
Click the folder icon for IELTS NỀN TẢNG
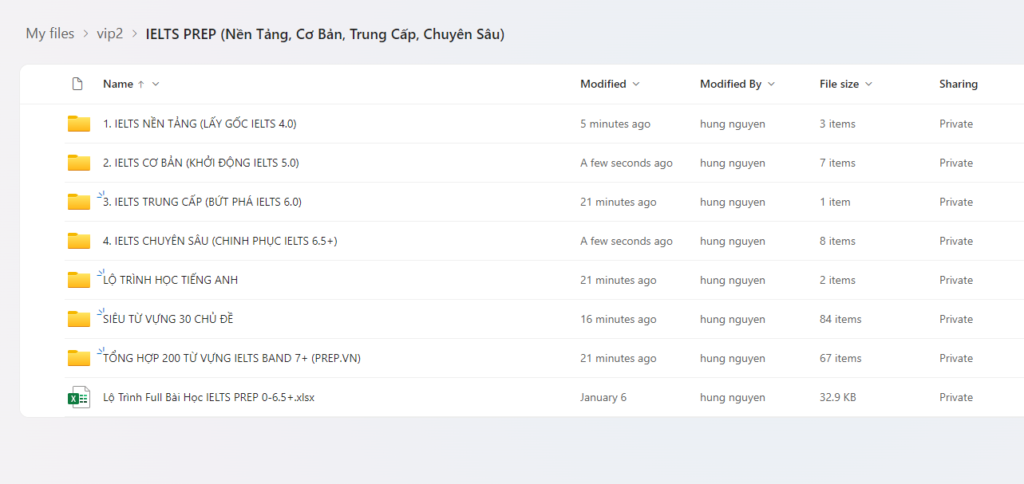pos(79,124)
